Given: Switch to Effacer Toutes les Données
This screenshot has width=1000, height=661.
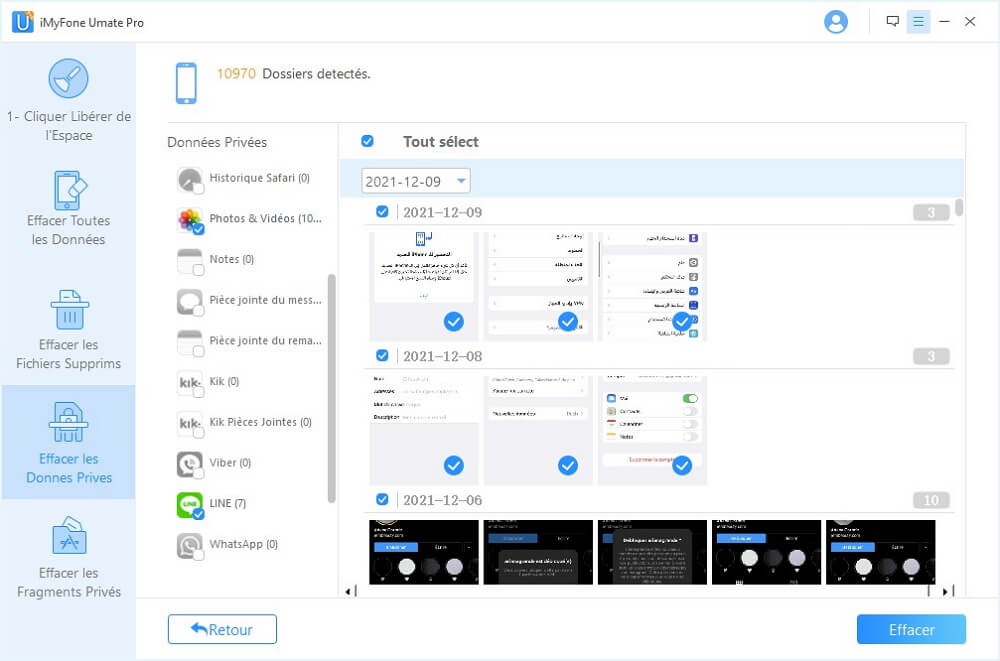Looking at the screenshot, I should (68, 210).
